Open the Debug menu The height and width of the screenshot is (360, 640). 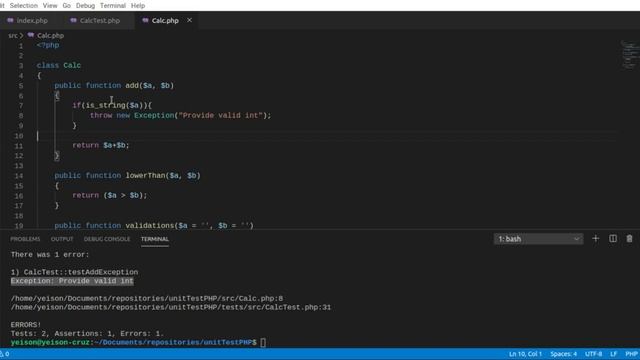point(85,6)
